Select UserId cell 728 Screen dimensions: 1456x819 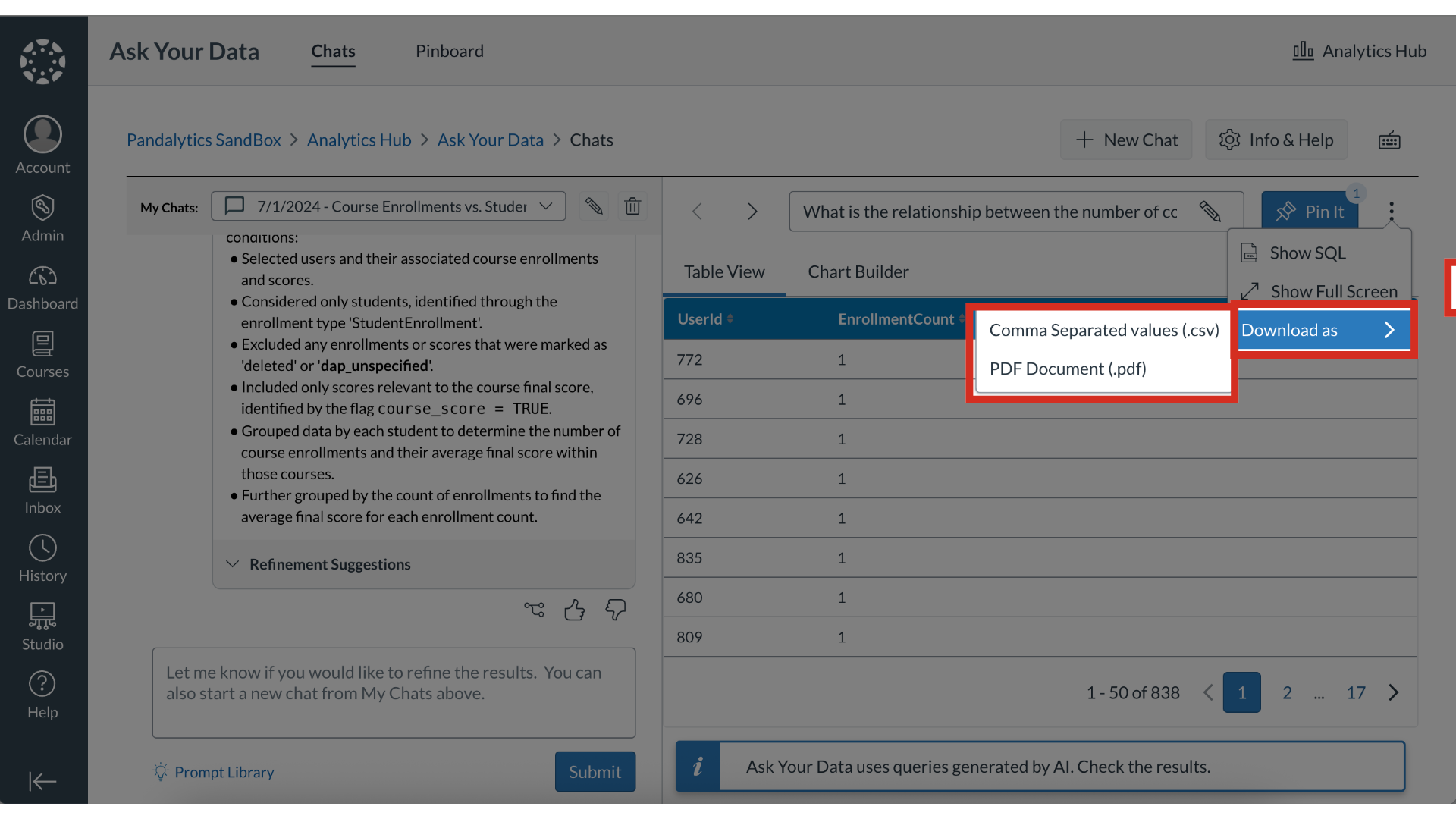pos(689,439)
